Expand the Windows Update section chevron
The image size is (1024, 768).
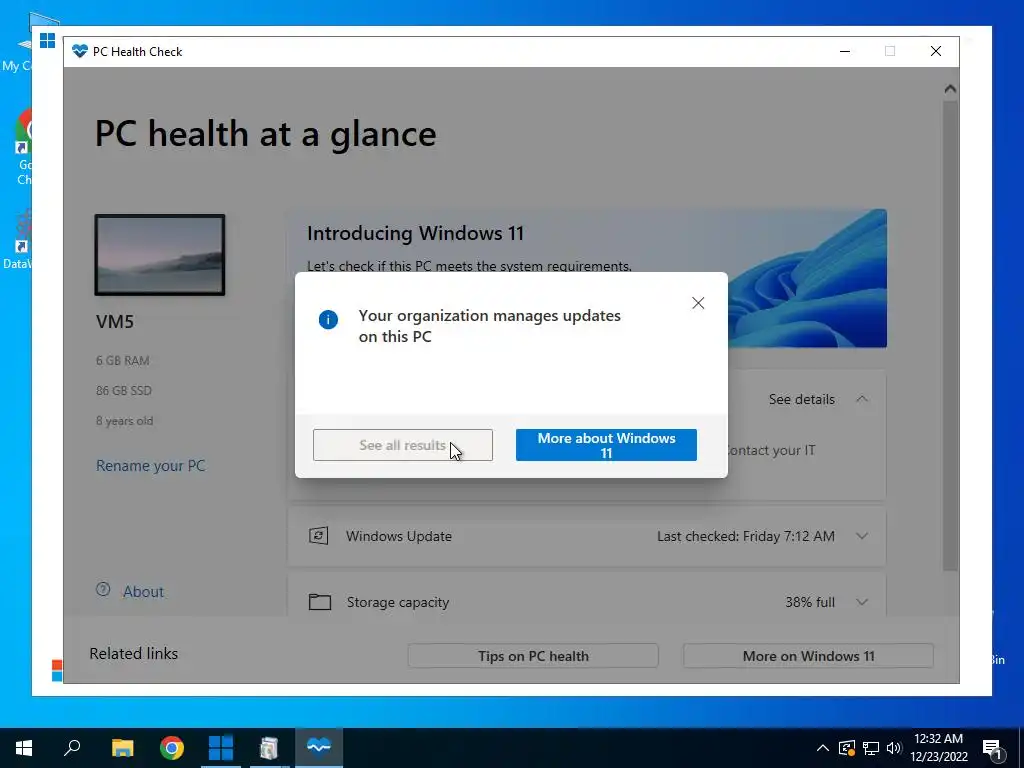pos(862,536)
